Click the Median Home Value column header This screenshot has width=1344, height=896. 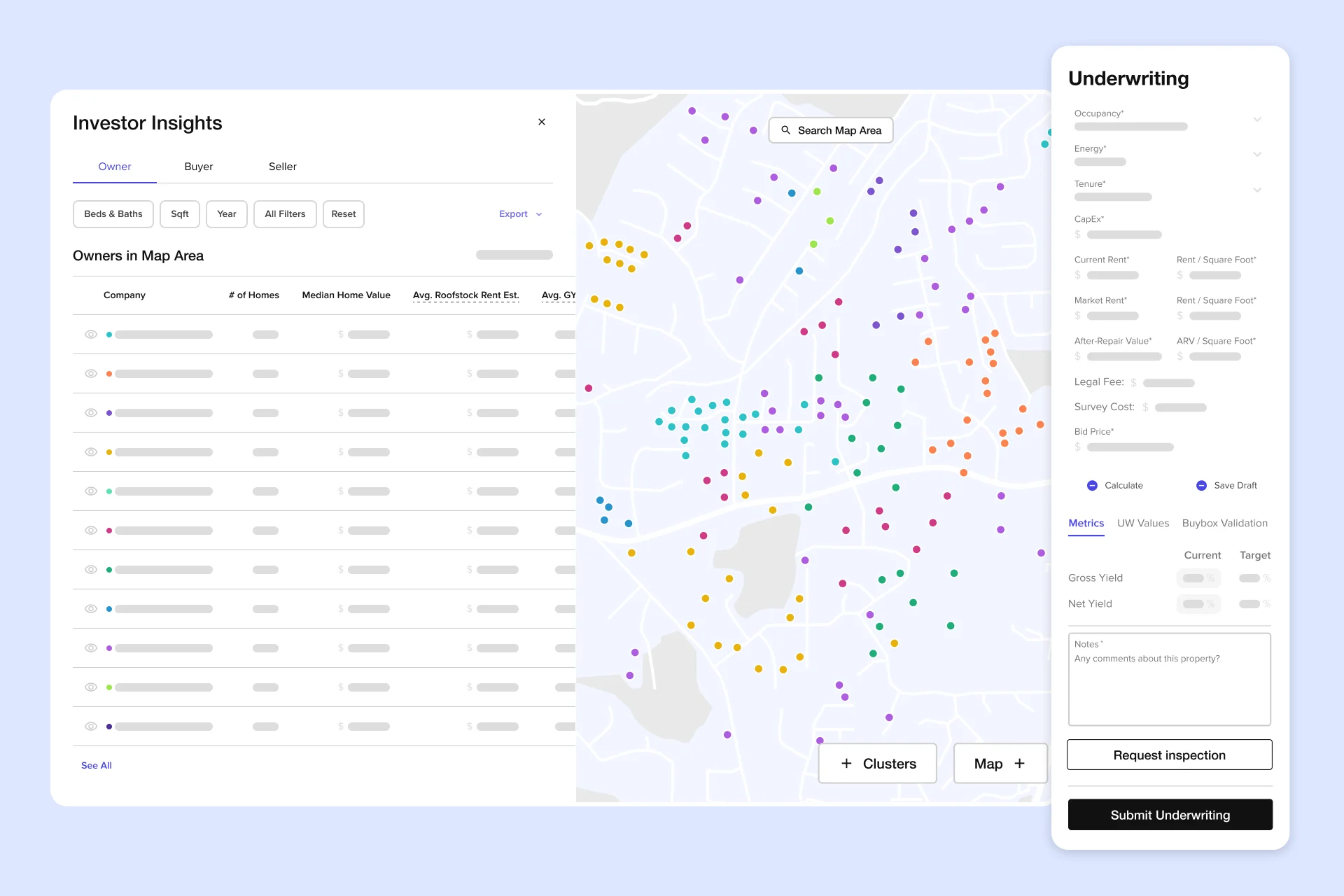346,295
